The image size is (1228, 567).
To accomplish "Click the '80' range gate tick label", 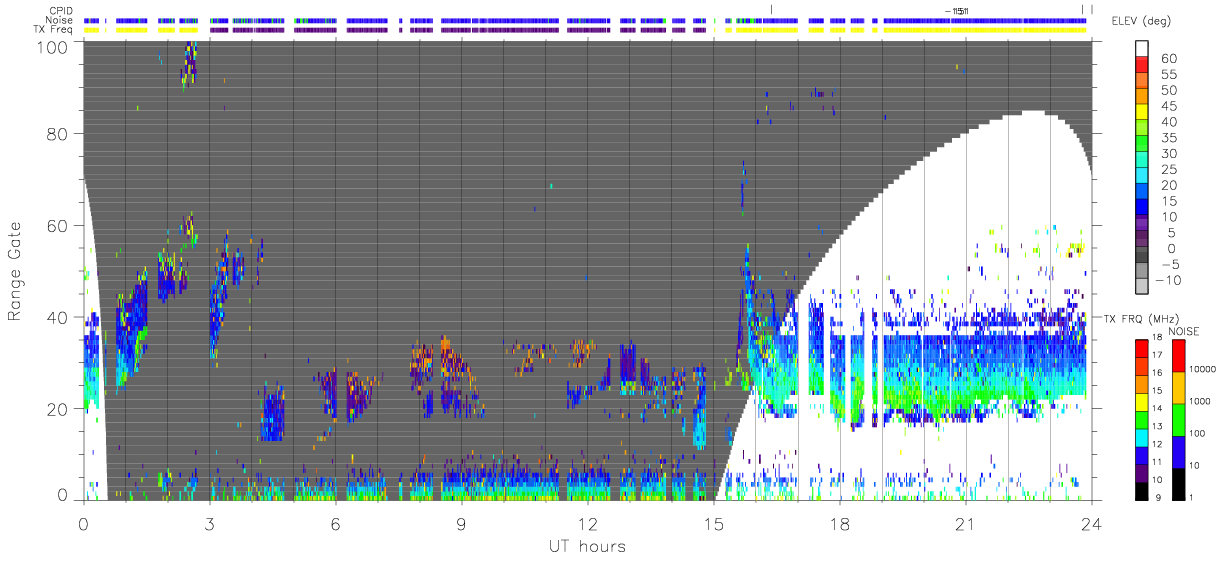I will pyautogui.click(x=57, y=133).
